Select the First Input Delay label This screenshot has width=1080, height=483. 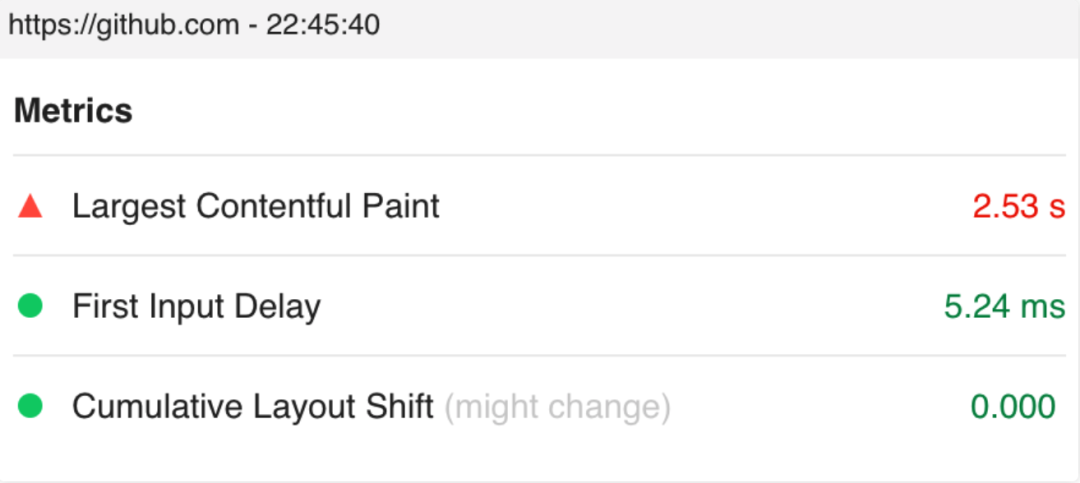[196, 307]
